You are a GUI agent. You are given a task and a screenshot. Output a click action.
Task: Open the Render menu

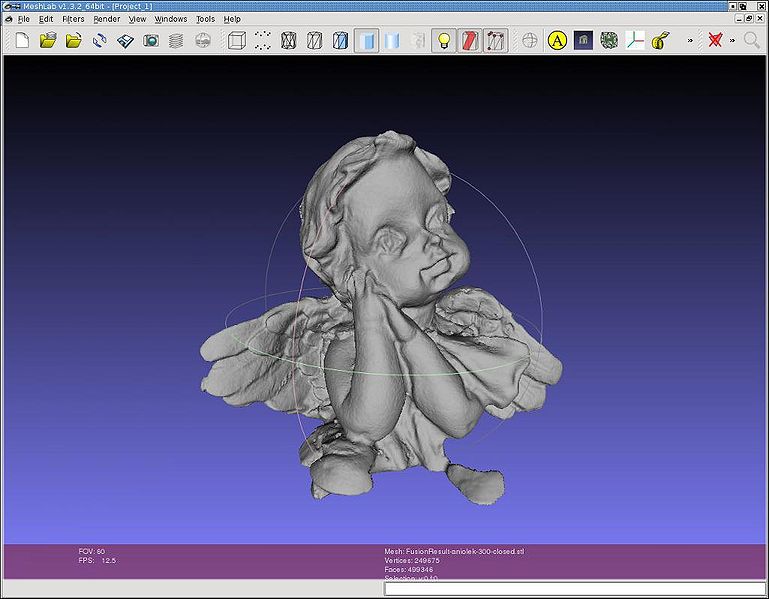(106, 19)
